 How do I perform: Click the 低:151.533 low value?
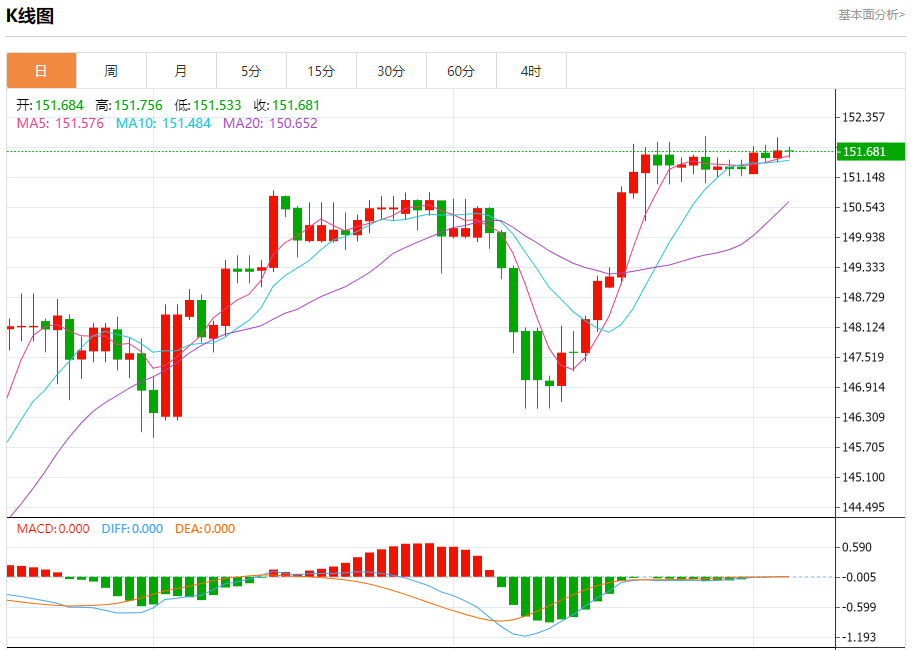click(208, 105)
